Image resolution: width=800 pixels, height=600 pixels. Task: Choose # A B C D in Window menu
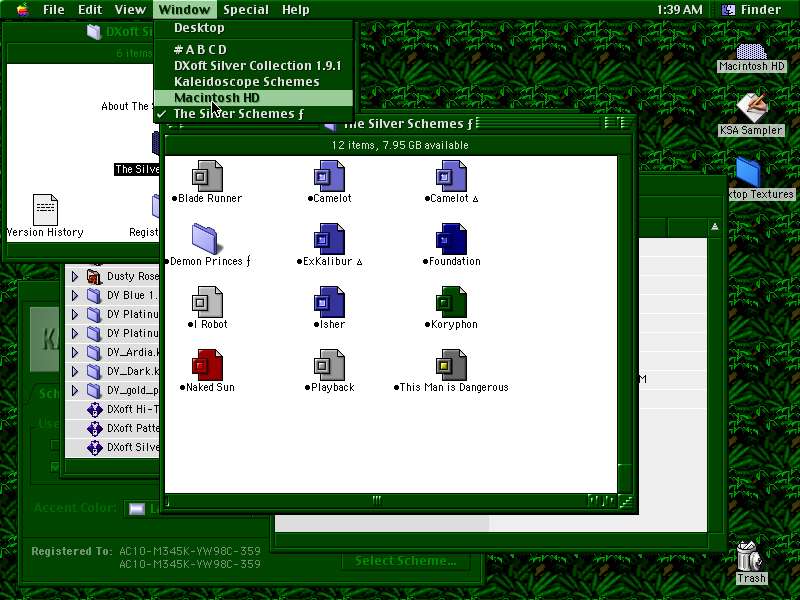pyautogui.click(x=254, y=49)
